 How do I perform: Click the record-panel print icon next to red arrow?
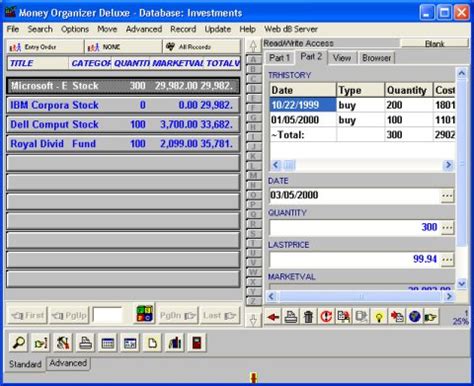tap(291, 316)
